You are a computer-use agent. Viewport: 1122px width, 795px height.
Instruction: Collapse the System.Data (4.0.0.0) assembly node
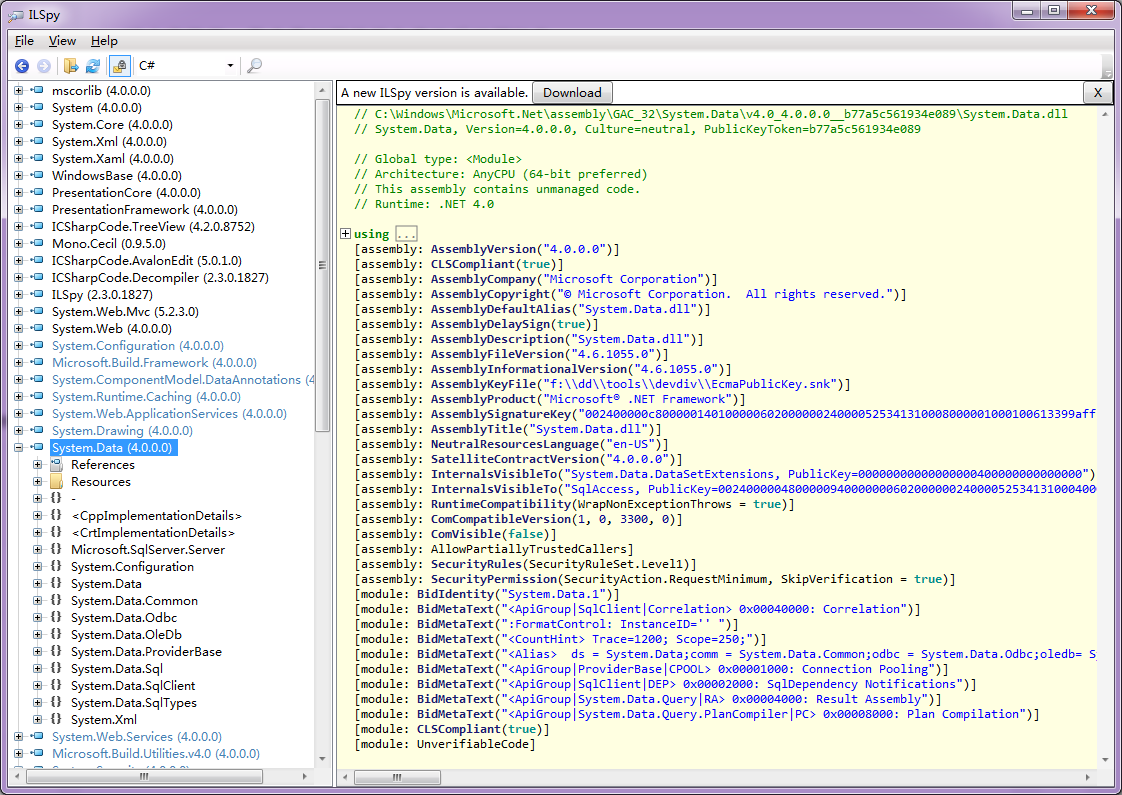click(x=19, y=447)
